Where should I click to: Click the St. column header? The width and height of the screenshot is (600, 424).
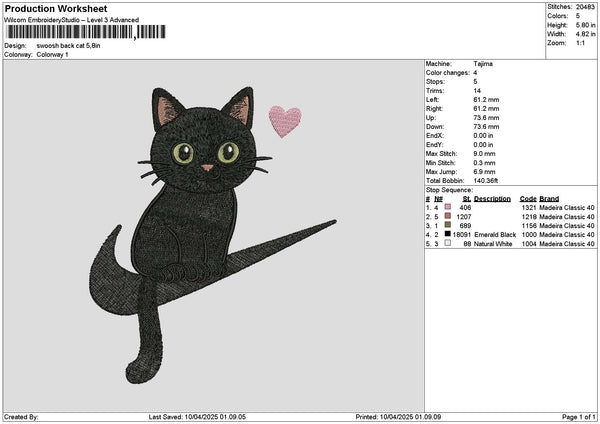[x=467, y=199]
